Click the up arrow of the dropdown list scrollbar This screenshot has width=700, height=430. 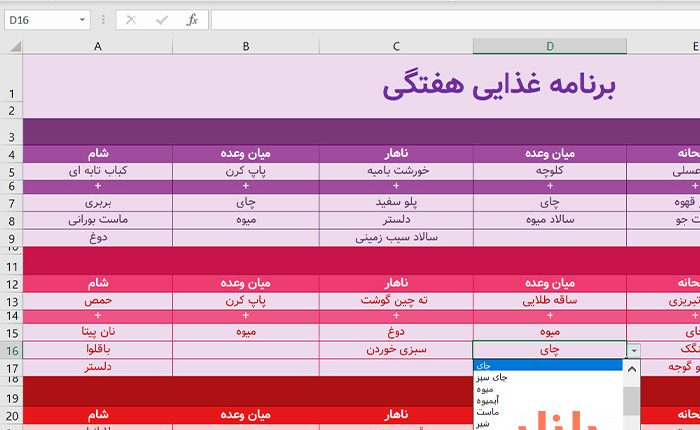tap(632, 369)
